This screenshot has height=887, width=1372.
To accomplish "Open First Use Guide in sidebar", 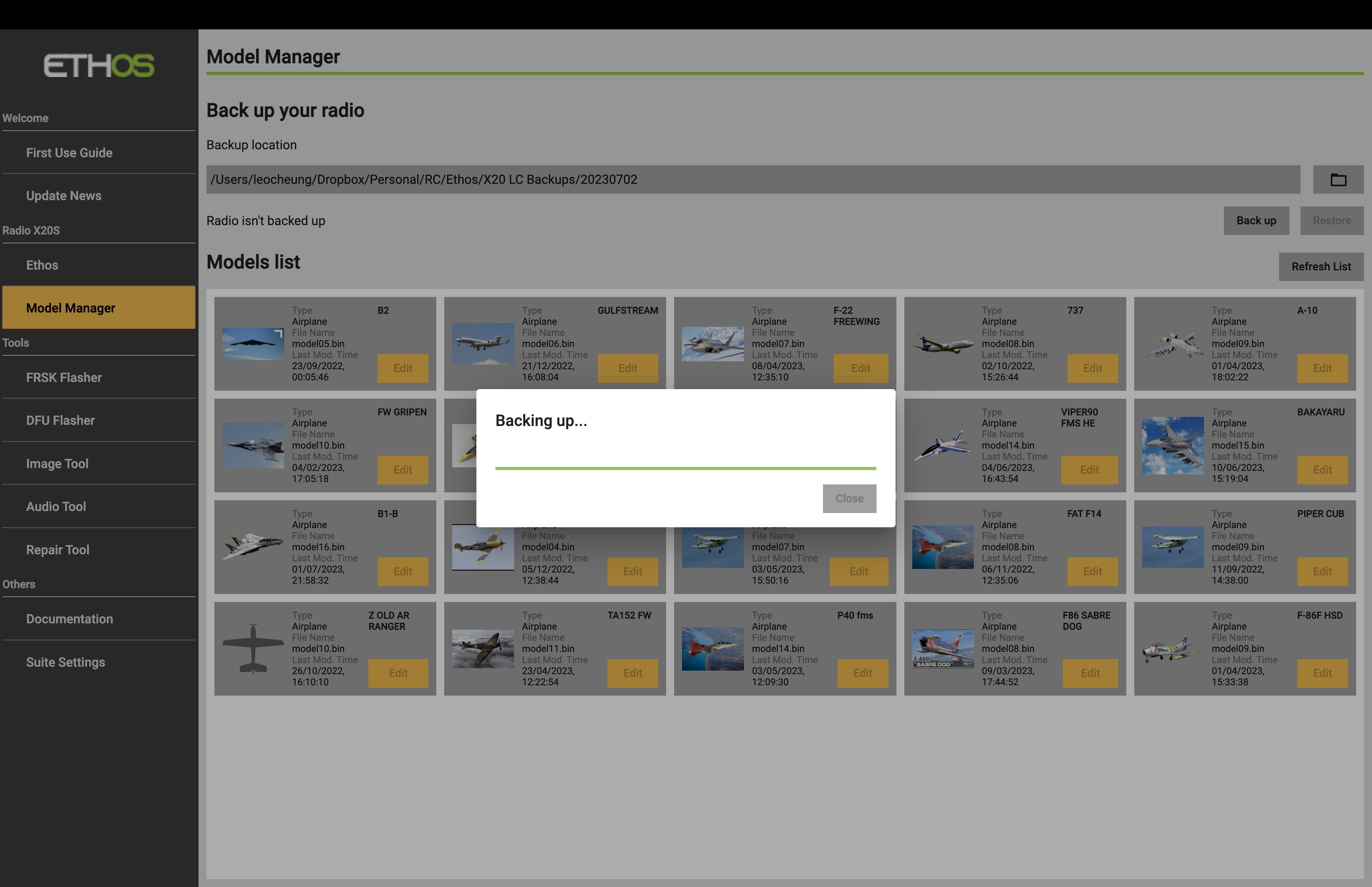I will click(x=69, y=152).
